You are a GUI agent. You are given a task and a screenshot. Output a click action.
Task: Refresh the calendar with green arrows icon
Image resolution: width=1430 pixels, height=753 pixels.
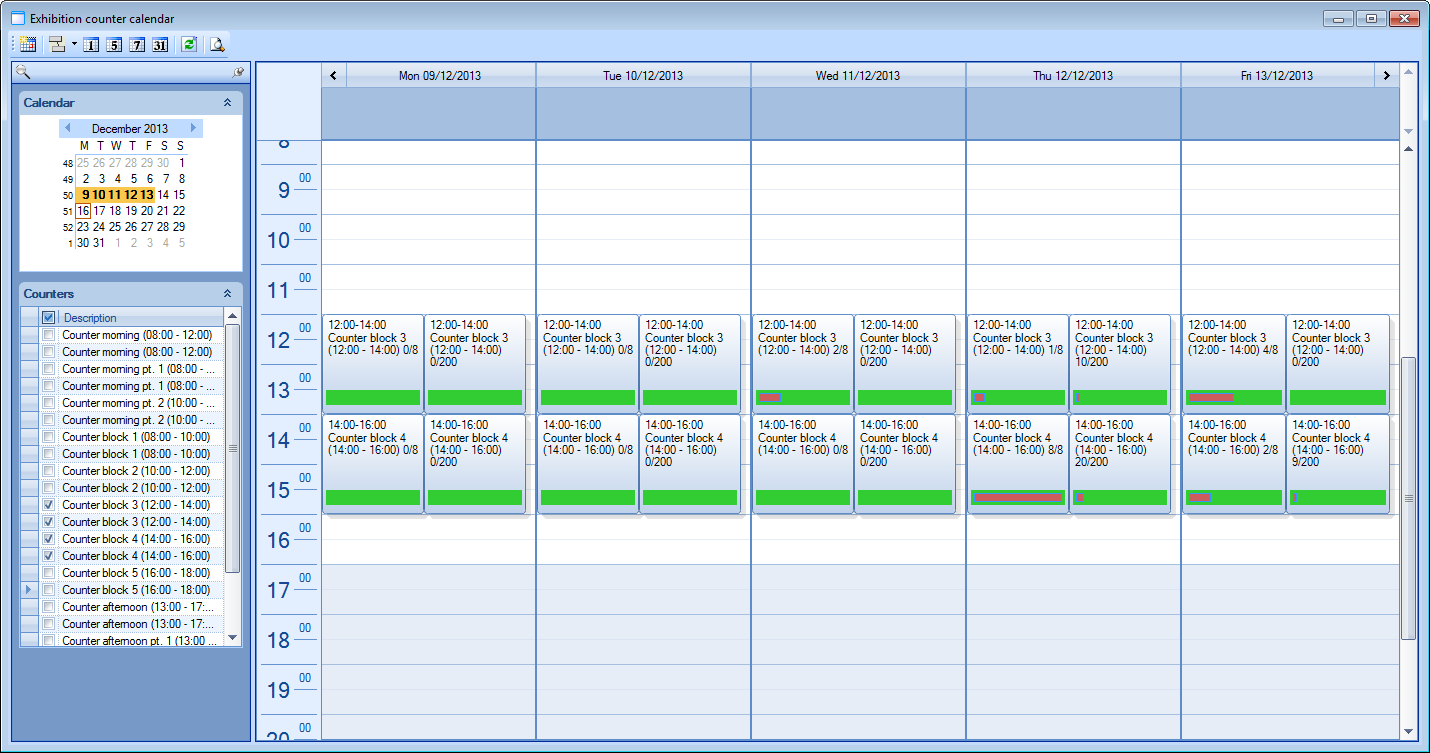[189, 44]
